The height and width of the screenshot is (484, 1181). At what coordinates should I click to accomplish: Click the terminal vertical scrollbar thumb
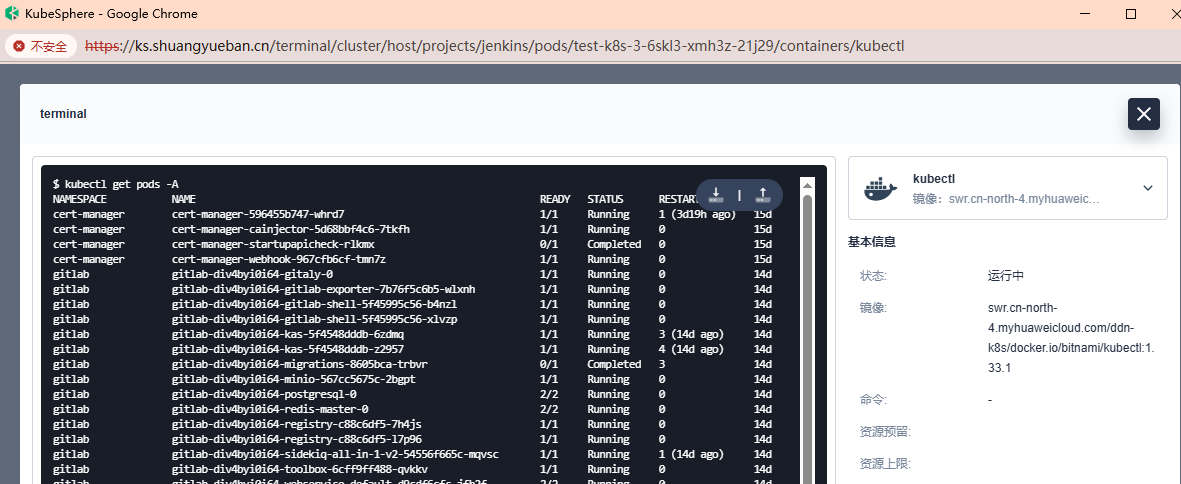point(807,339)
